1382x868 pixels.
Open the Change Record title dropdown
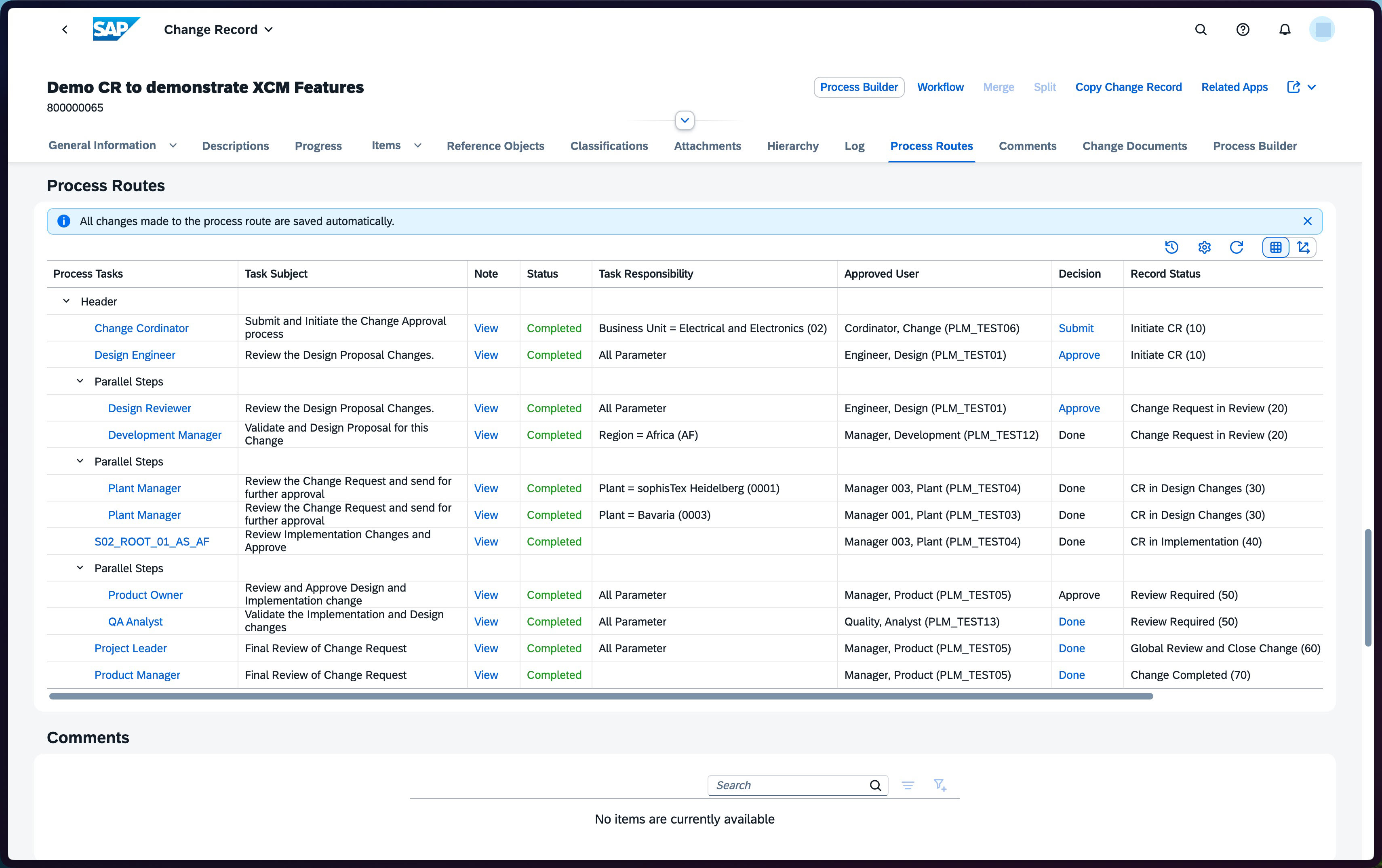pos(218,30)
